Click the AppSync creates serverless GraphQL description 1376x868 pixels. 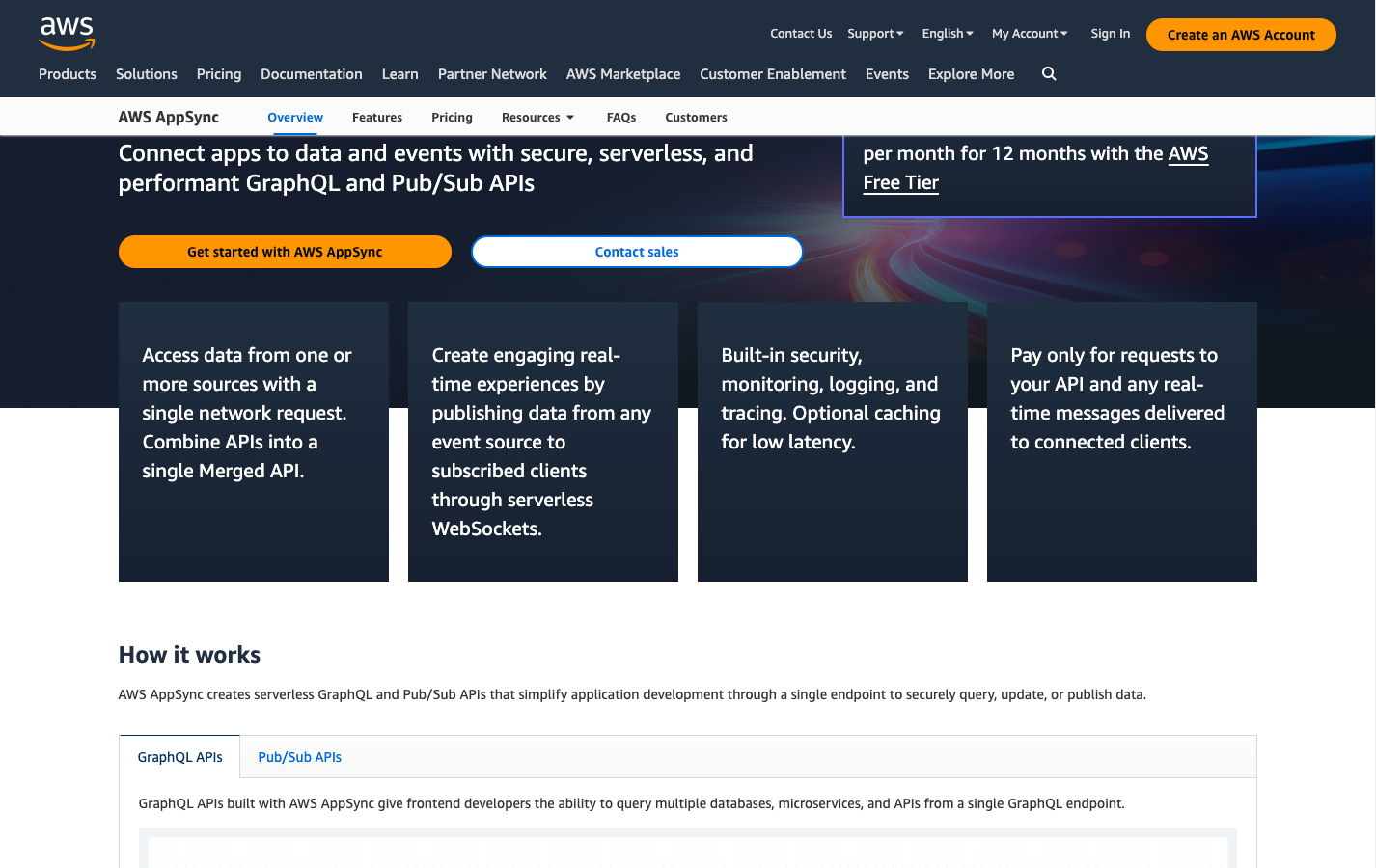point(632,694)
